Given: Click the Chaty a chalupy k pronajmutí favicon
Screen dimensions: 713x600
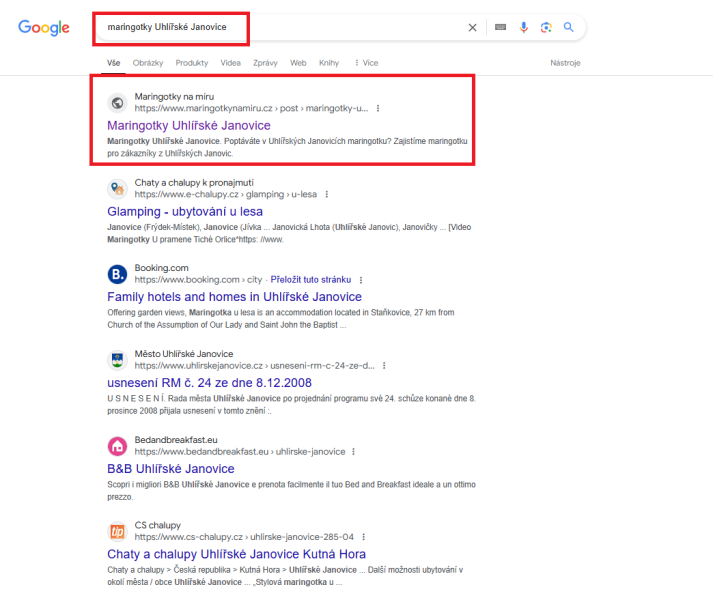Looking at the screenshot, I should (118, 188).
